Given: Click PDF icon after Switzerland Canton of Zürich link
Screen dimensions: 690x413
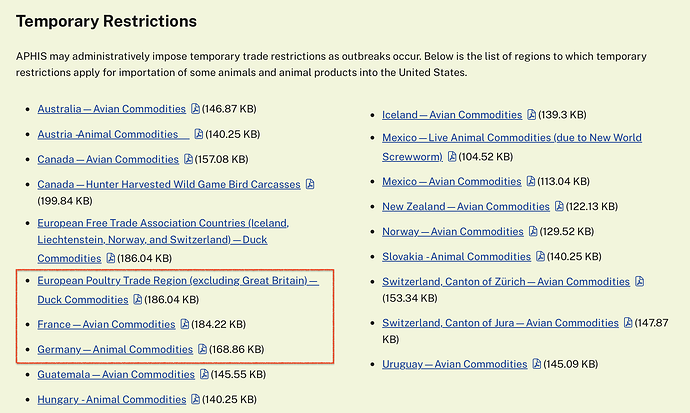Looking at the screenshot, I should point(640,281).
